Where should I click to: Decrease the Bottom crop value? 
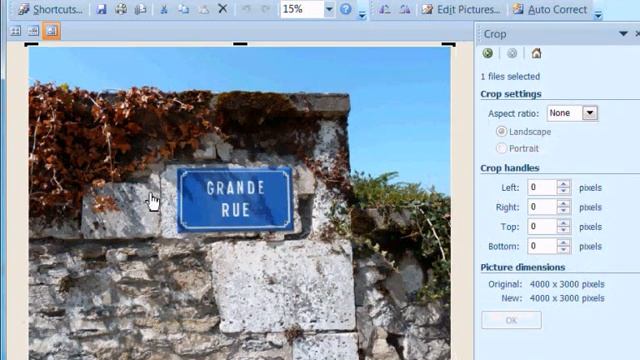point(564,250)
